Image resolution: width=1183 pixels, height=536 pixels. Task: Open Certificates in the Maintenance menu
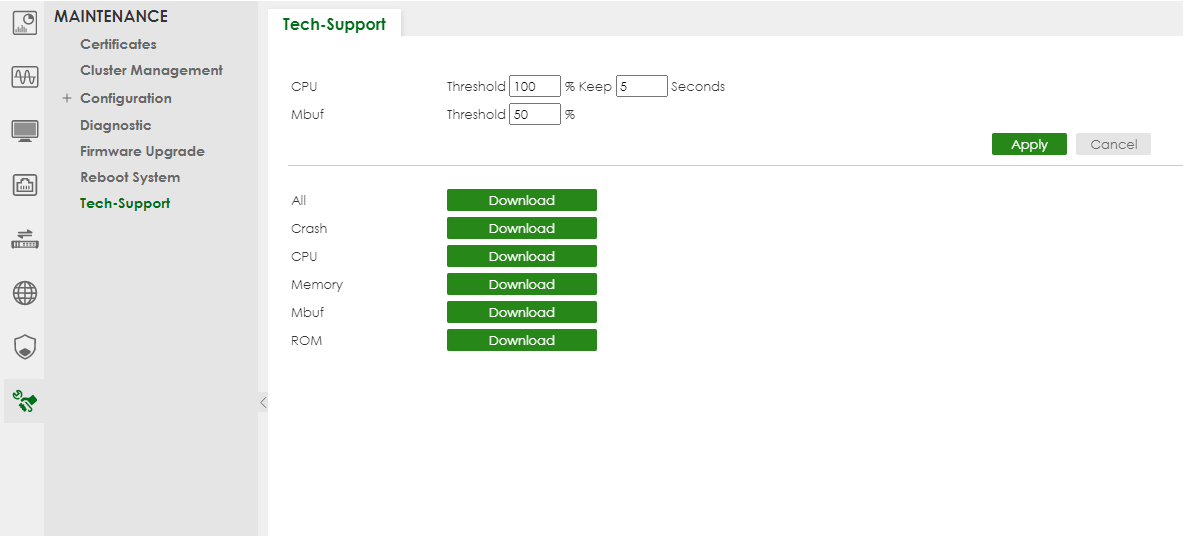pyautogui.click(x=118, y=44)
